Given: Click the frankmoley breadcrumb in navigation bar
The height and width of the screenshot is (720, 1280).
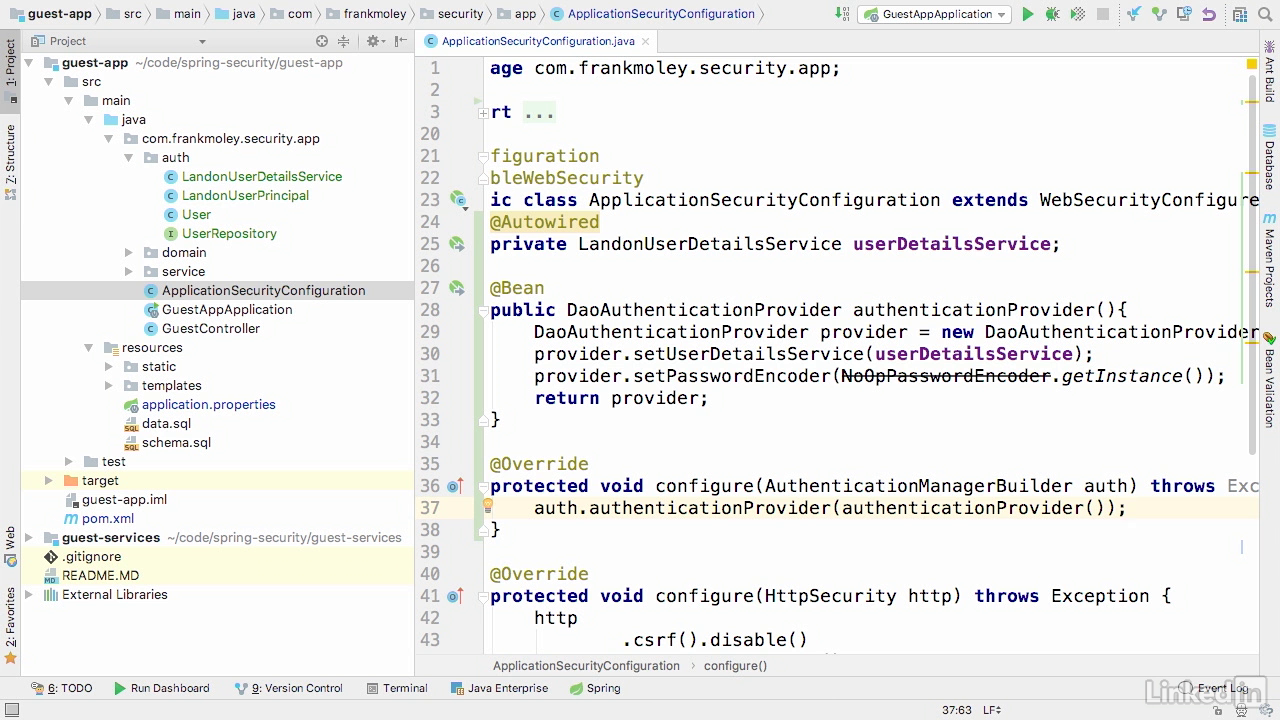Looking at the screenshot, I should pyautogui.click(x=366, y=14).
